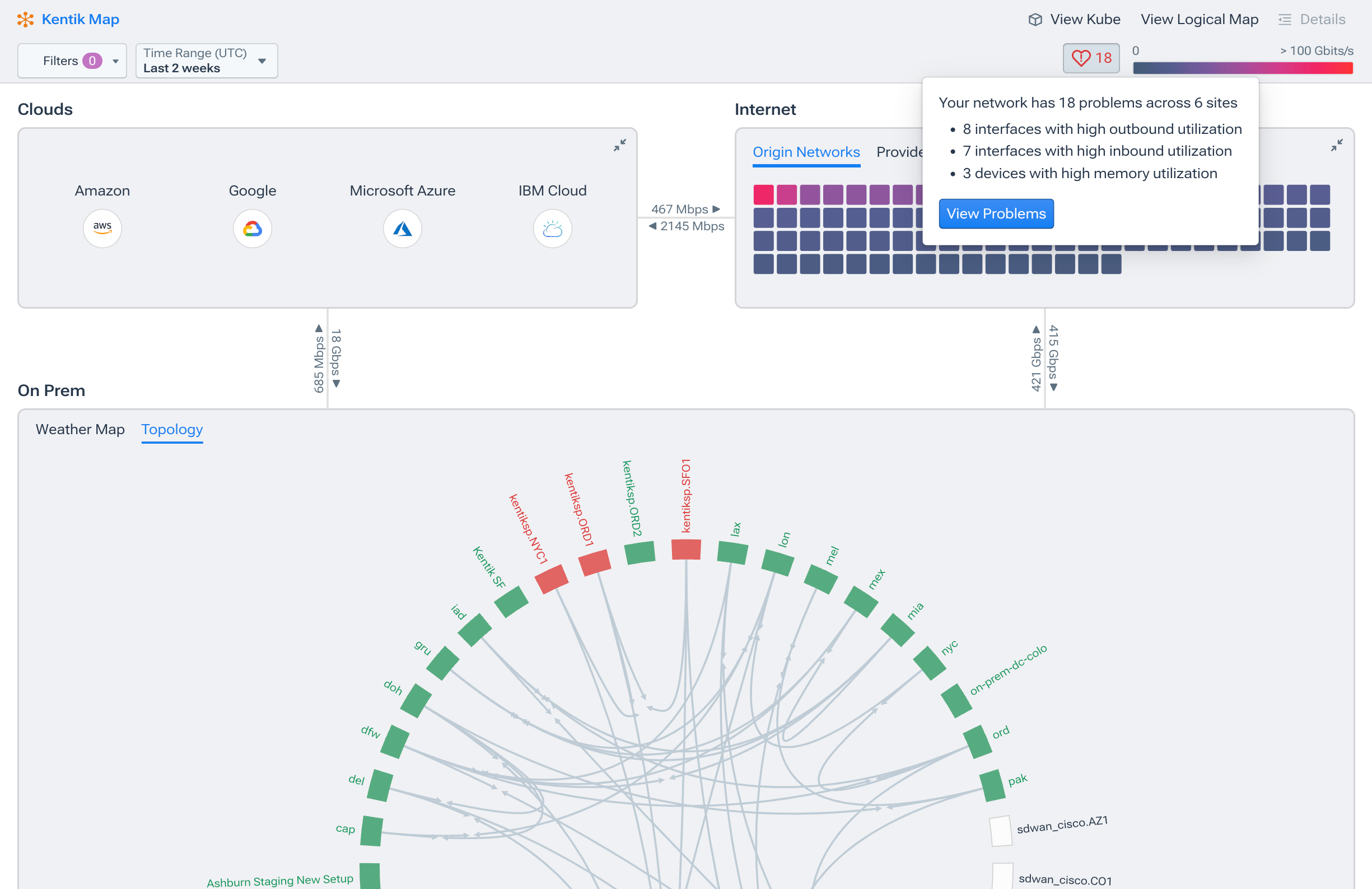Click the bright pink origin network square
Screen dimensions: 1372x889
[763, 195]
